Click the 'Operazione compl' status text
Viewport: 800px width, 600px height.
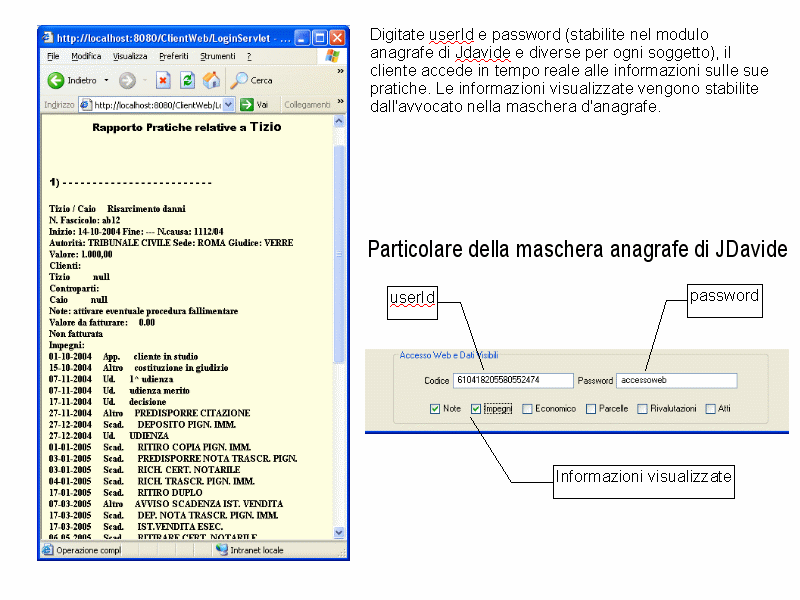(x=89, y=550)
